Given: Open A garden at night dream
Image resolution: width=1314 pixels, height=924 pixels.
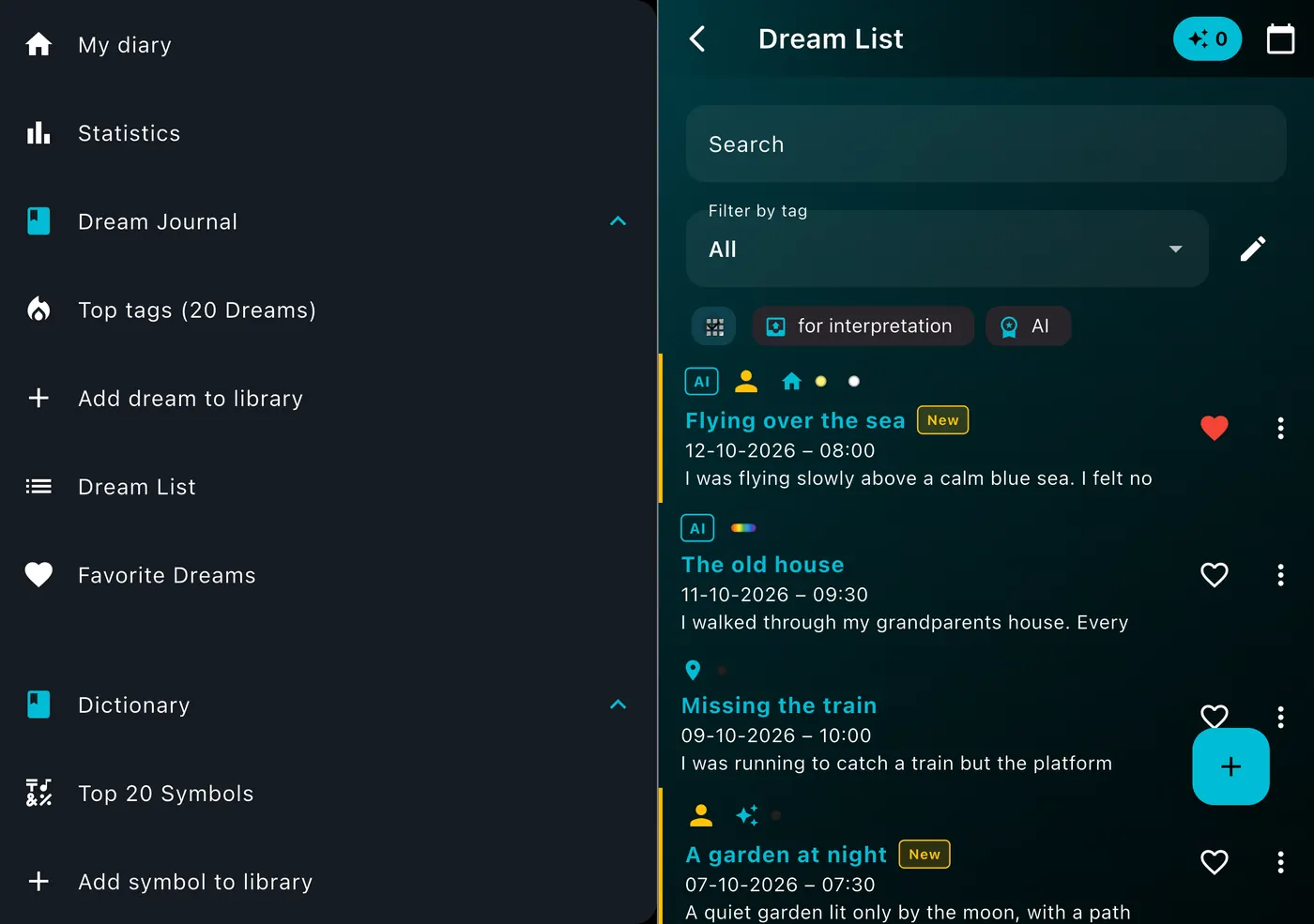Looking at the screenshot, I should 786,855.
